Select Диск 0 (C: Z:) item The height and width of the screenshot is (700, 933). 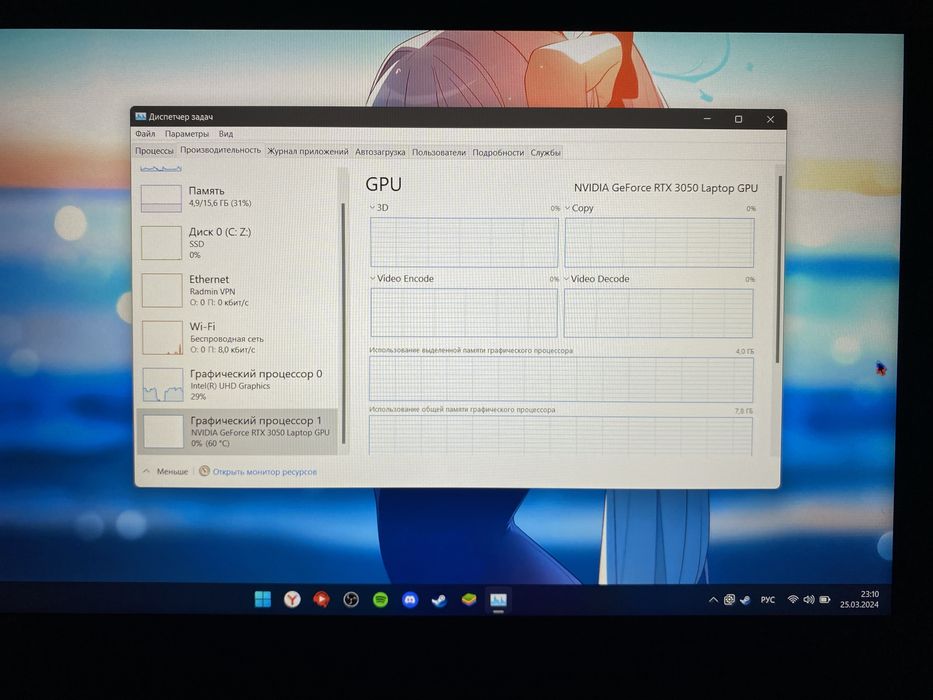tap(238, 243)
